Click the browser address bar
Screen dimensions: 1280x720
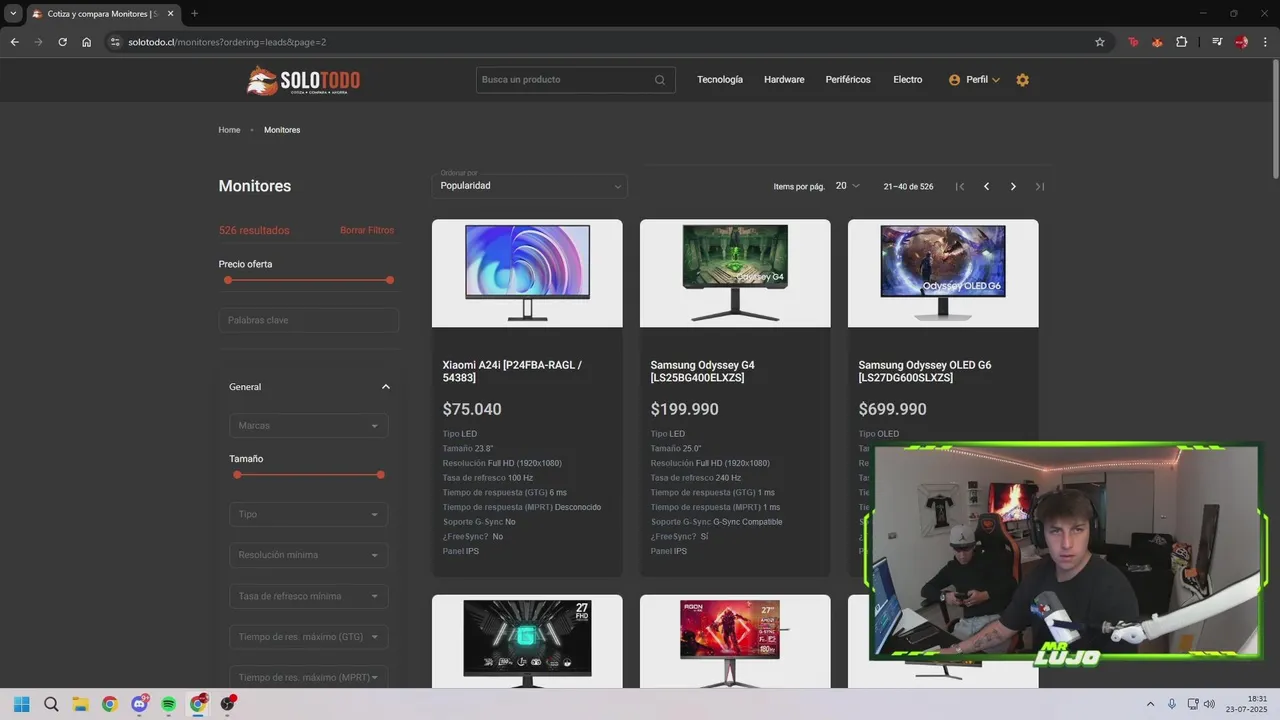[600, 42]
